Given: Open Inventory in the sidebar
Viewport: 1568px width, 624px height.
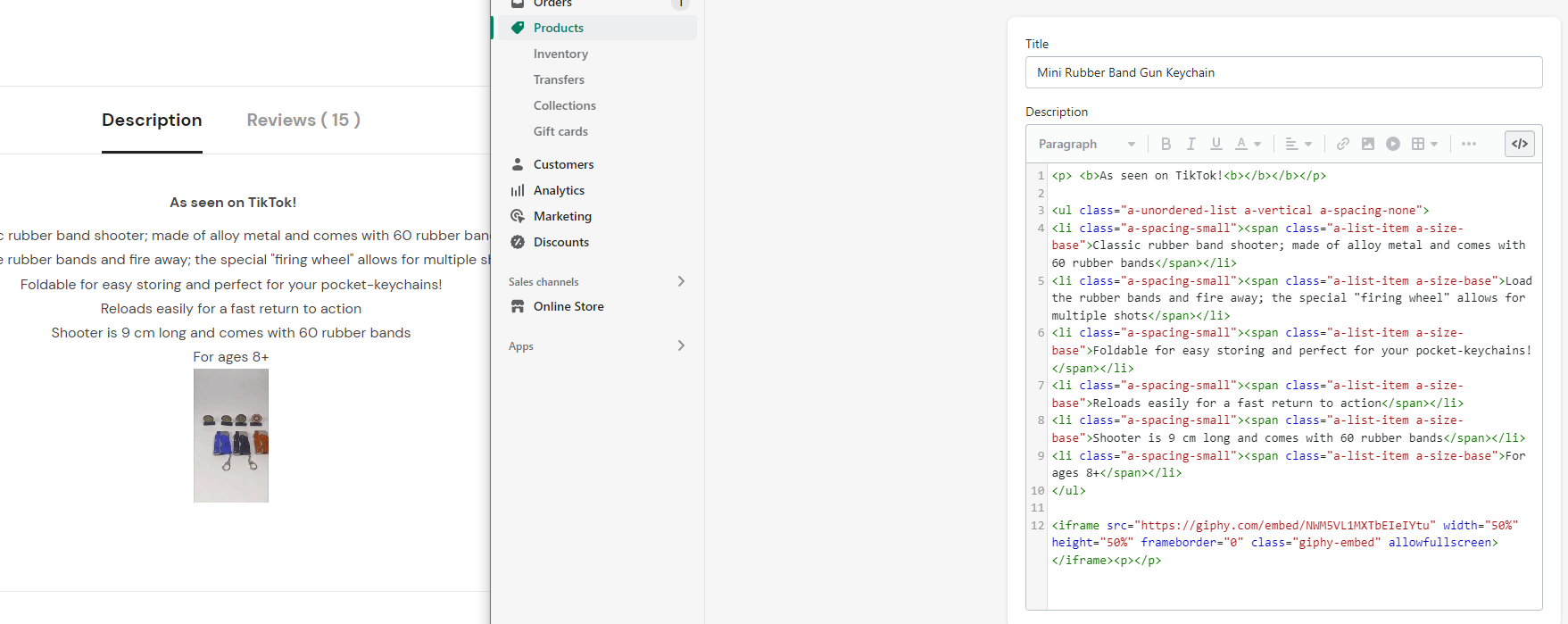Looking at the screenshot, I should pyautogui.click(x=560, y=54).
